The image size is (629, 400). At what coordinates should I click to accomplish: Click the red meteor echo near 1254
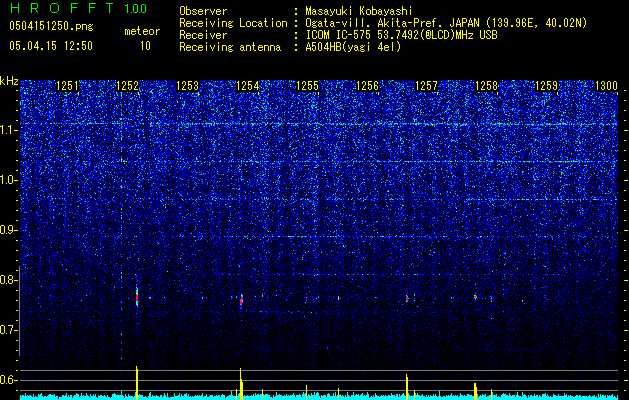pyautogui.click(x=241, y=300)
